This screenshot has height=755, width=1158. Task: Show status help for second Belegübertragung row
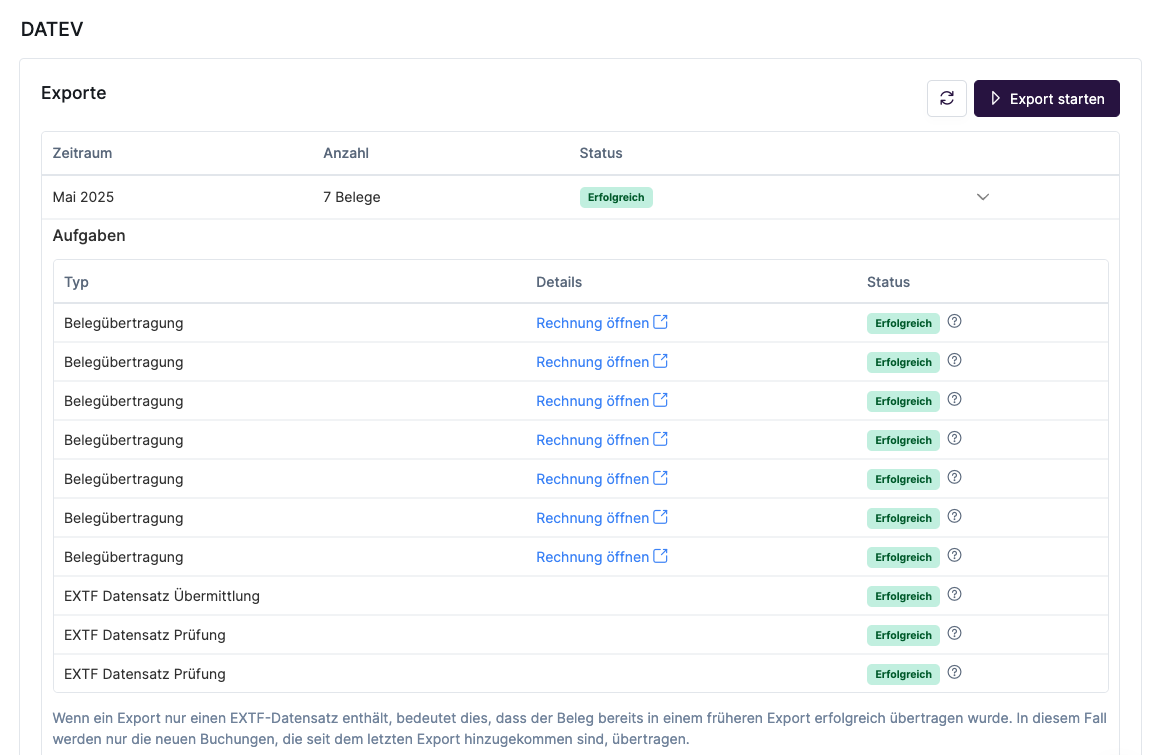[x=954, y=361]
